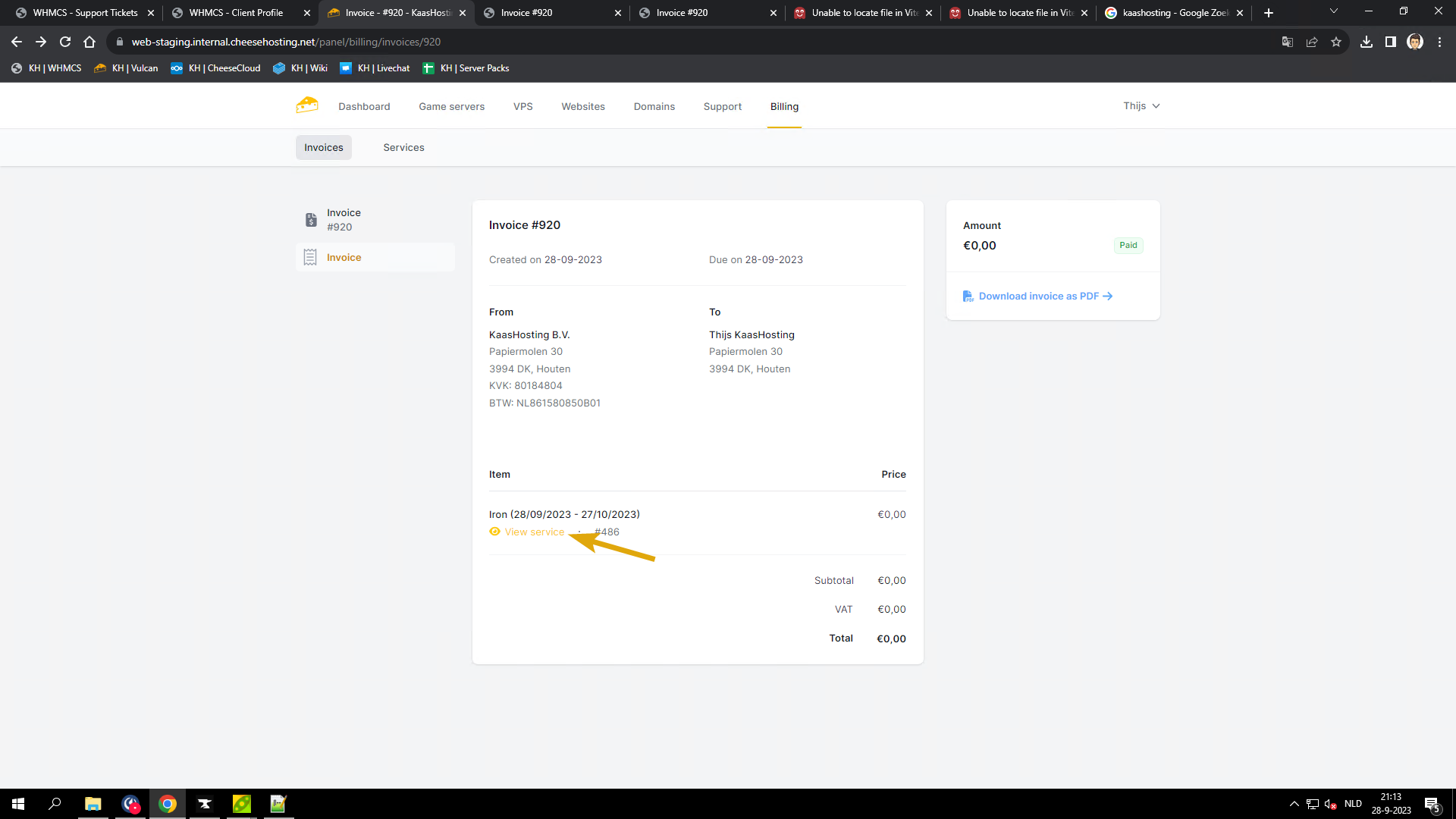Click the browser home icon
The width and height of the screenshot is (1456, 819).
(89, 42)
